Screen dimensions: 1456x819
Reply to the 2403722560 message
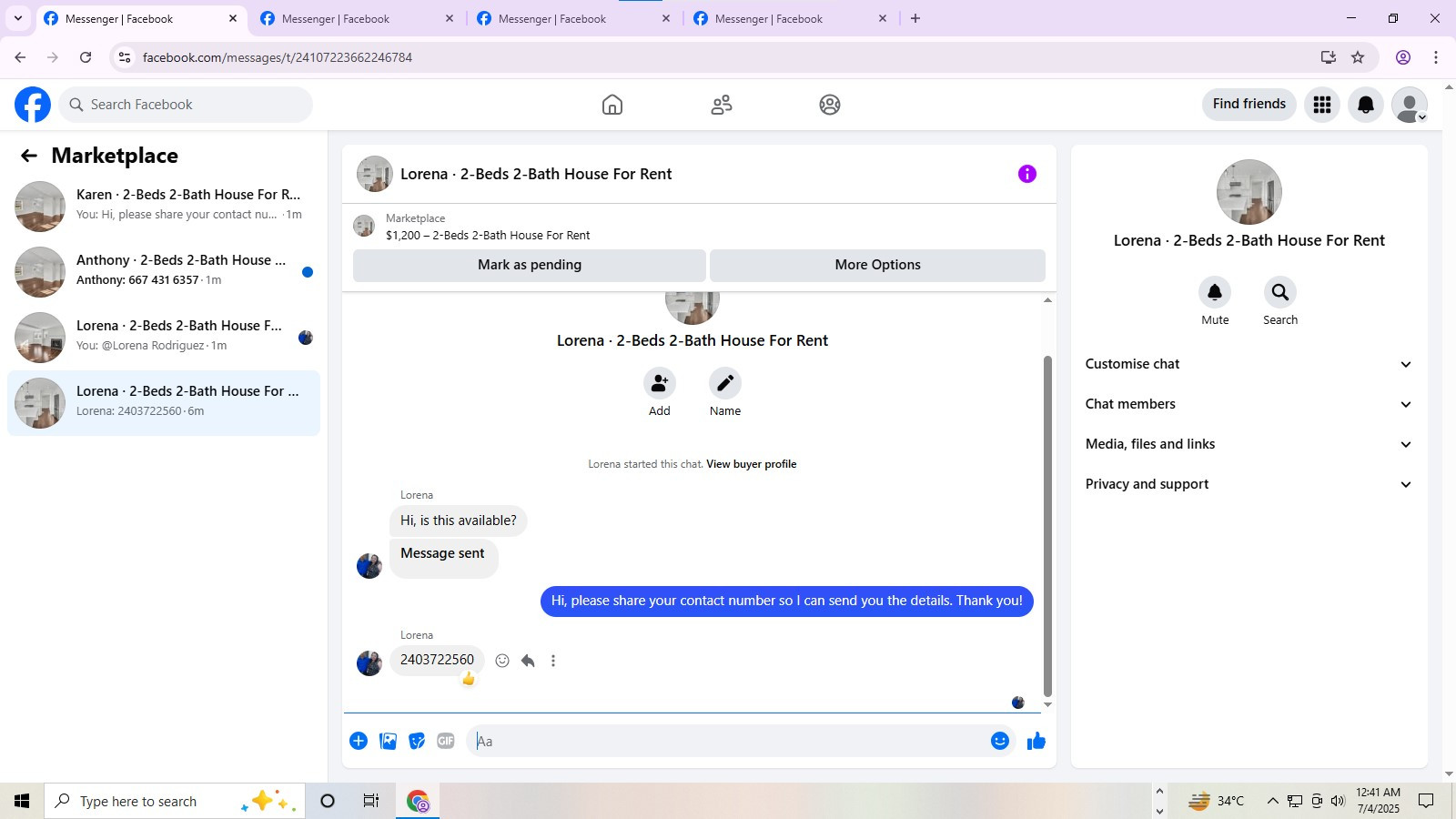pos(528,661)
